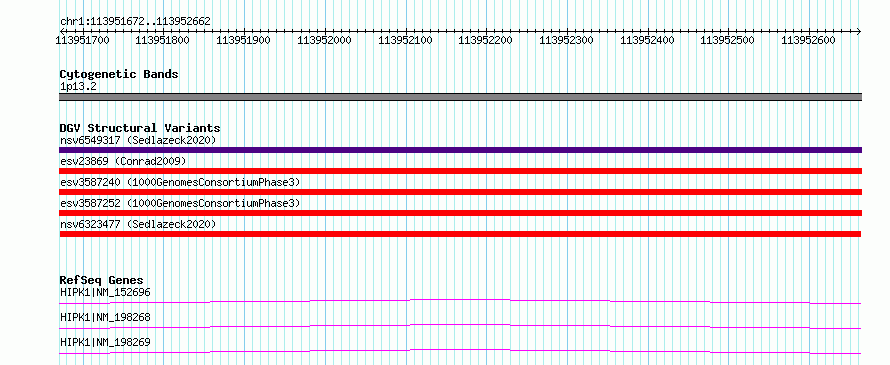Click ruler position 113952600

tap(808, 40)
